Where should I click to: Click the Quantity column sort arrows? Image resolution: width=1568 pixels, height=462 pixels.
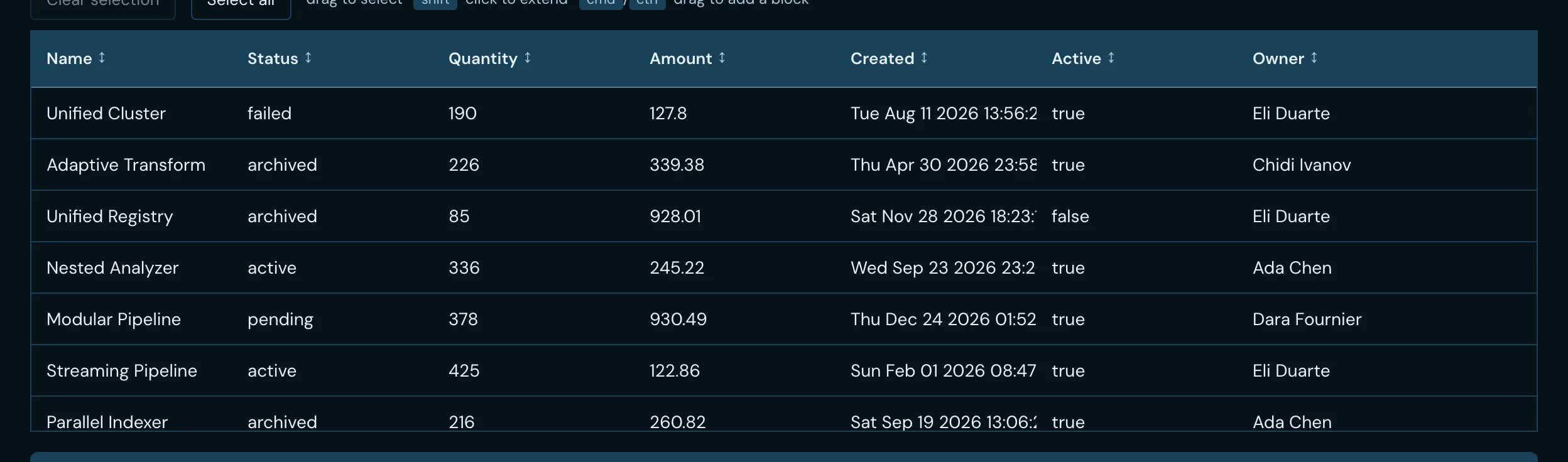[528, 58]
